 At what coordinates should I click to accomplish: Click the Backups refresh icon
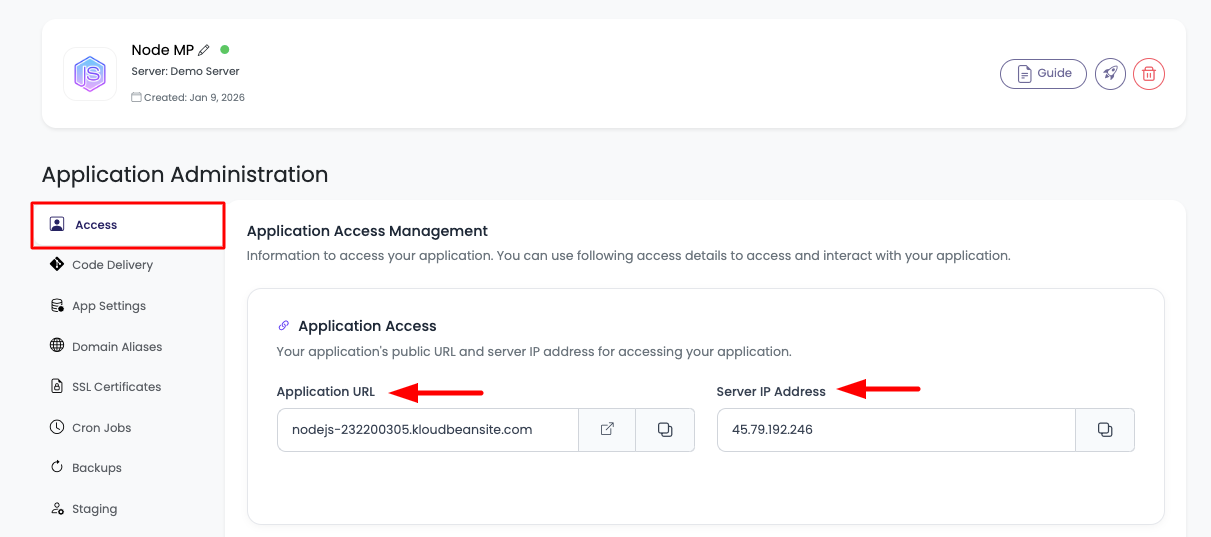tap(57, 467)
